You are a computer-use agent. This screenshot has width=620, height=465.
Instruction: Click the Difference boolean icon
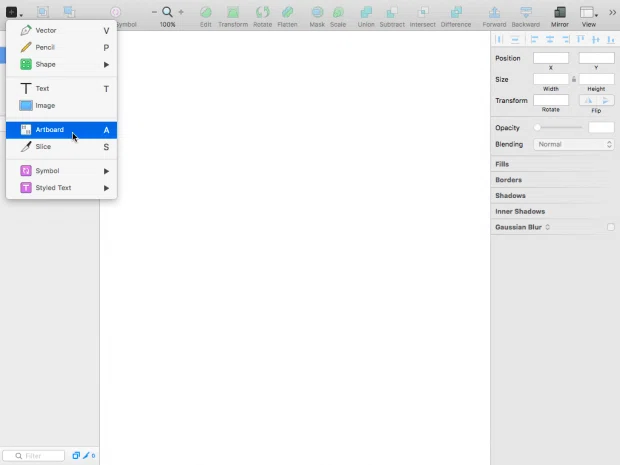(456, 12)
